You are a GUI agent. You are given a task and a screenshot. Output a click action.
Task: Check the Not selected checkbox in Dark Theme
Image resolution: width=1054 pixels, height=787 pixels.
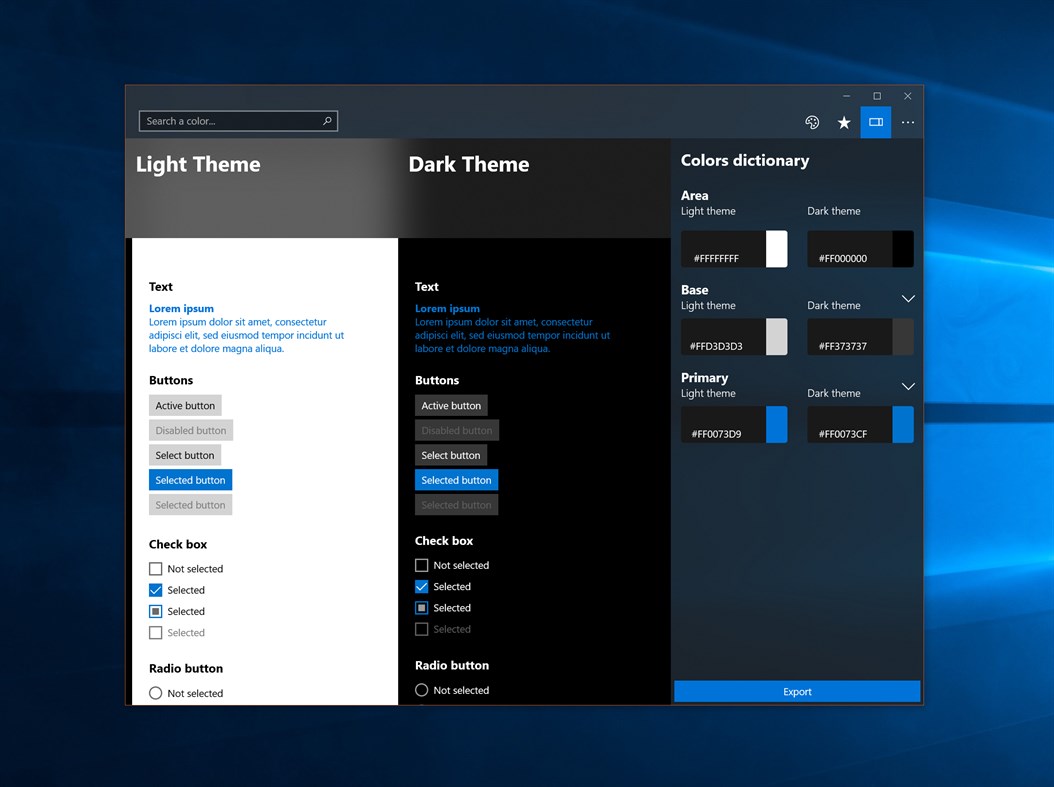tap(422, 565)
